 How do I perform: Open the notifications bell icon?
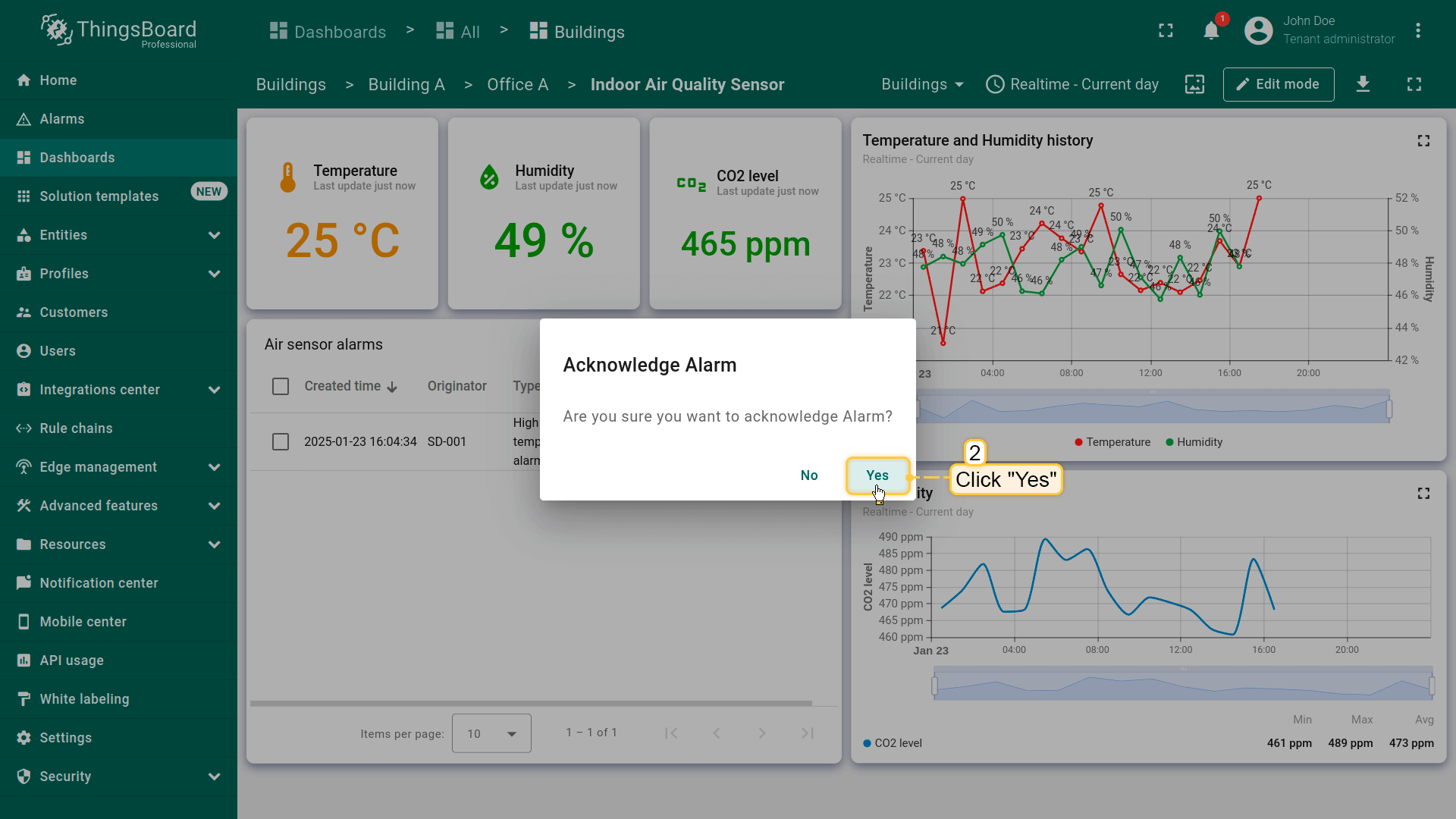point(1211,31)
